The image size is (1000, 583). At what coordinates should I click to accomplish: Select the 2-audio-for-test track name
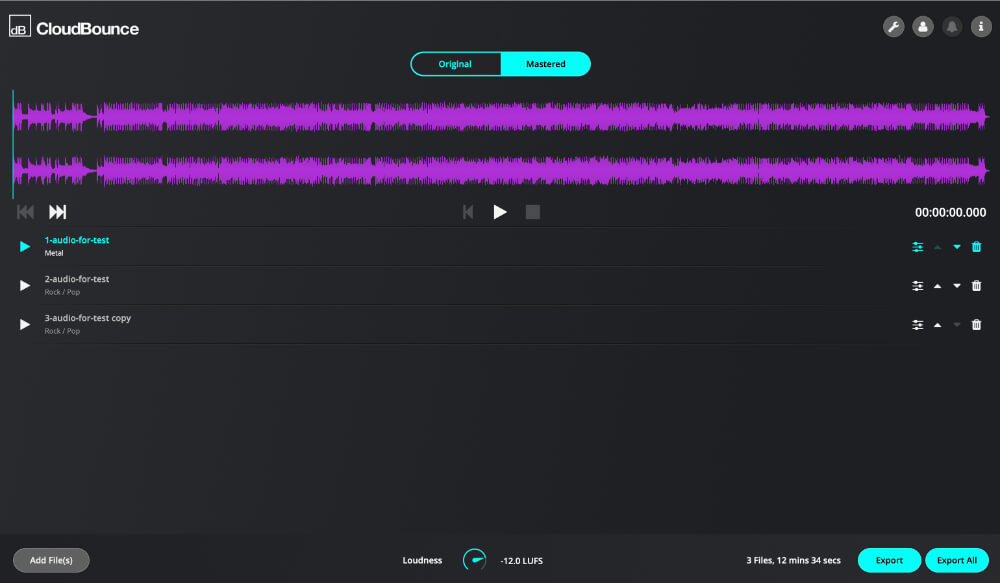77,279
